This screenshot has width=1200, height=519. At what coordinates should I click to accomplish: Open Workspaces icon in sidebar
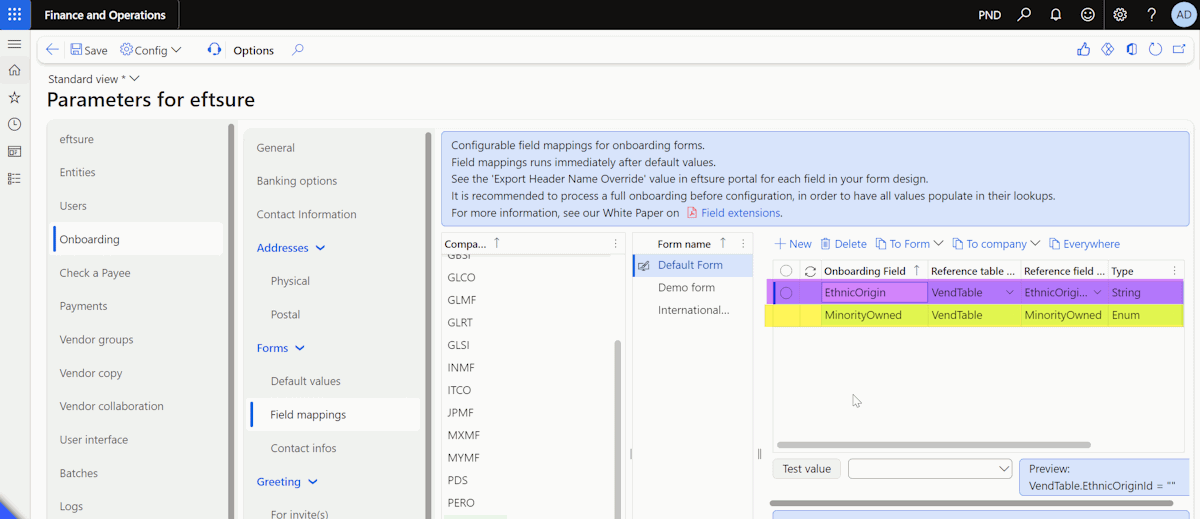pyautogui.click(x=14, y=151)
